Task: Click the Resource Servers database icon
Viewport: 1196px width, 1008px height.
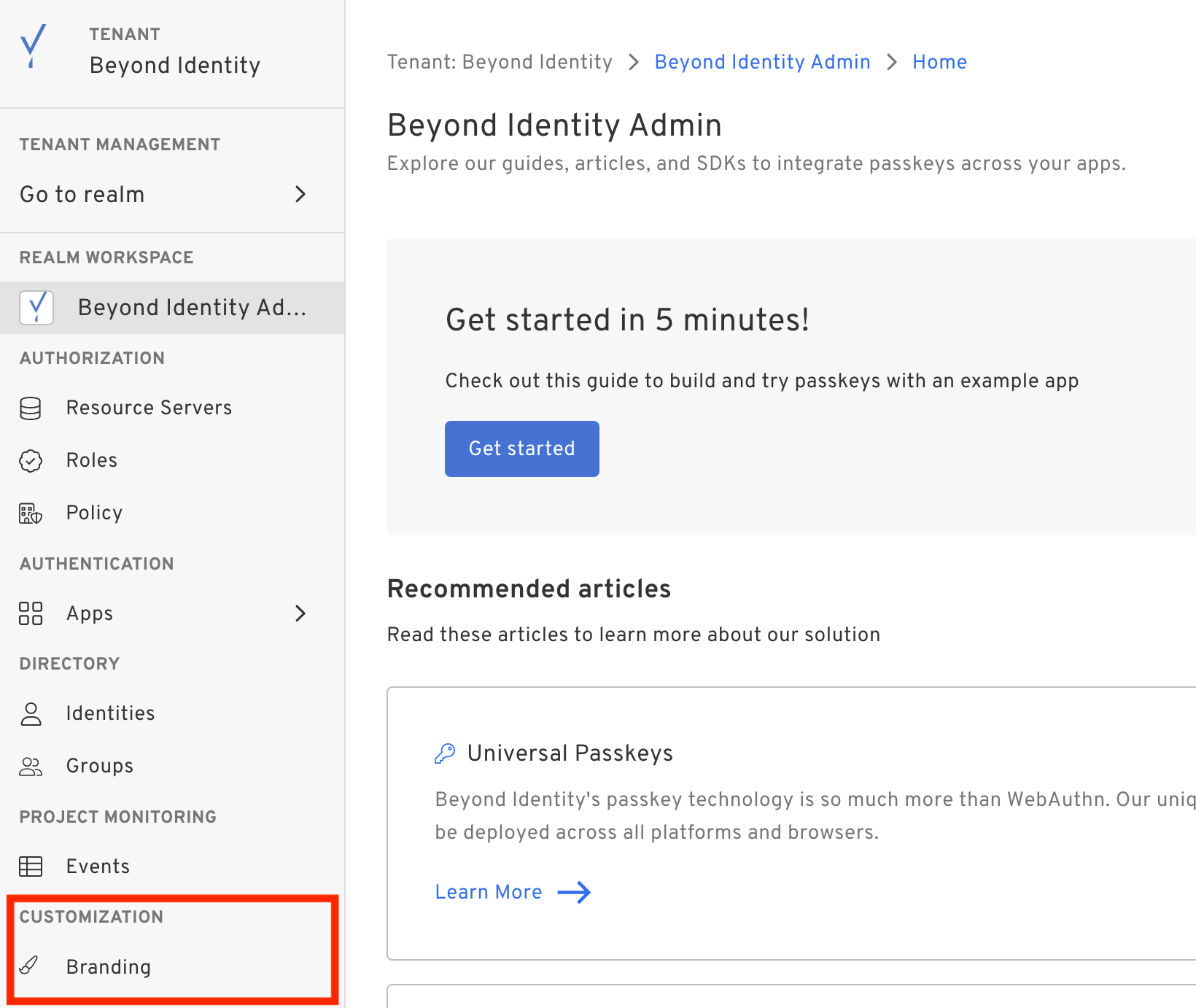Action: tap(31, 408)
